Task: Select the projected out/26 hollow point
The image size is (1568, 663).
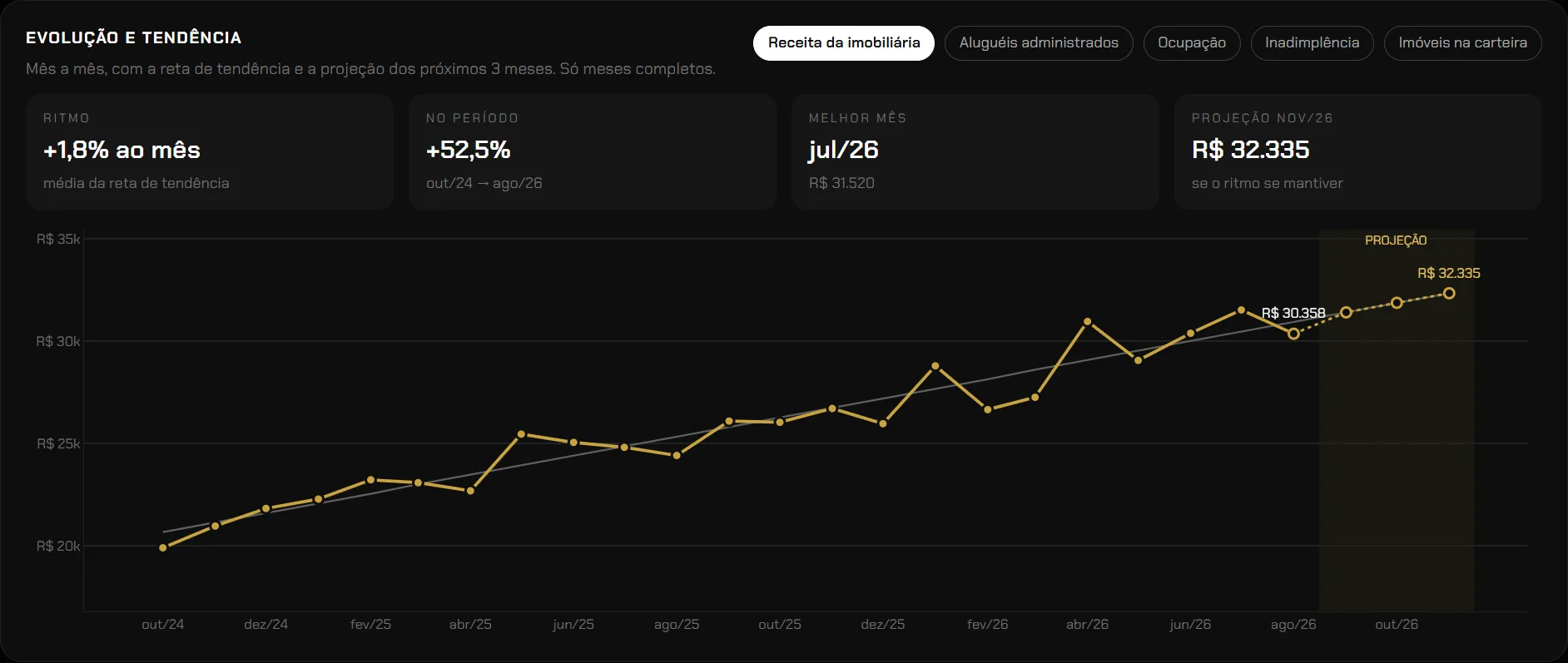Action: tap(1397, 303)
